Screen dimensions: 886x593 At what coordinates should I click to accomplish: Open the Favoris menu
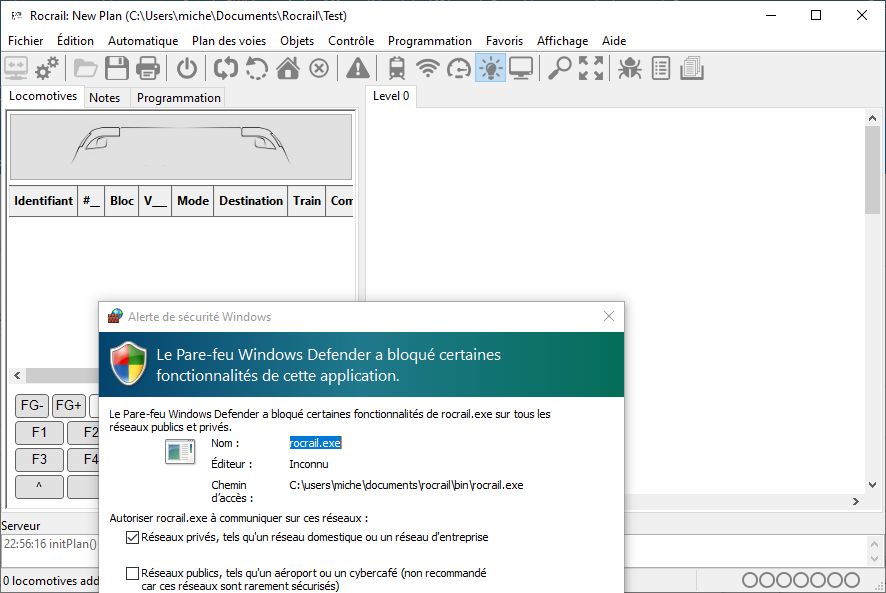pos(504,41)
